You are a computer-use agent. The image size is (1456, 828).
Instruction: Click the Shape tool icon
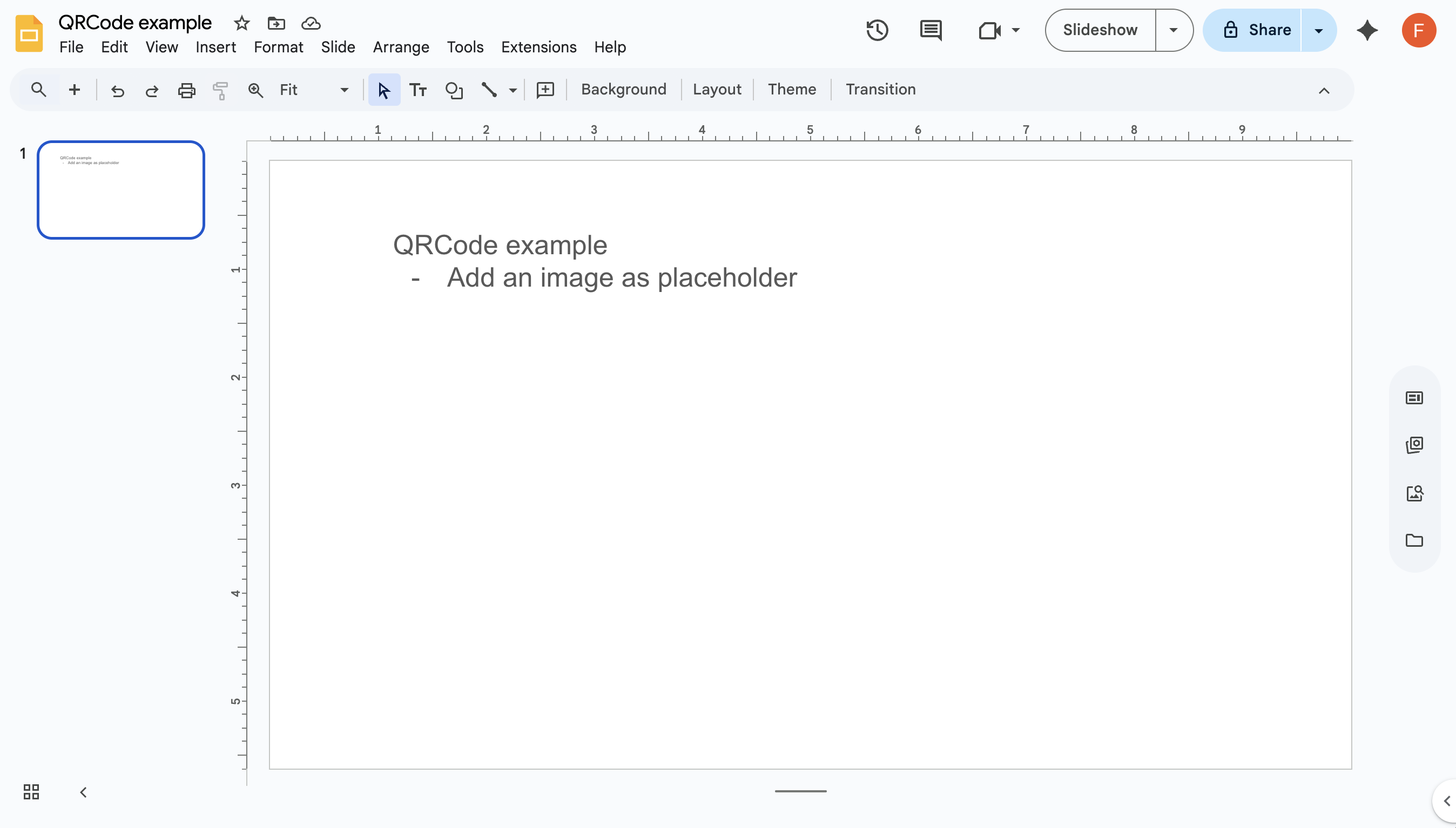click(x=454, y=90)
